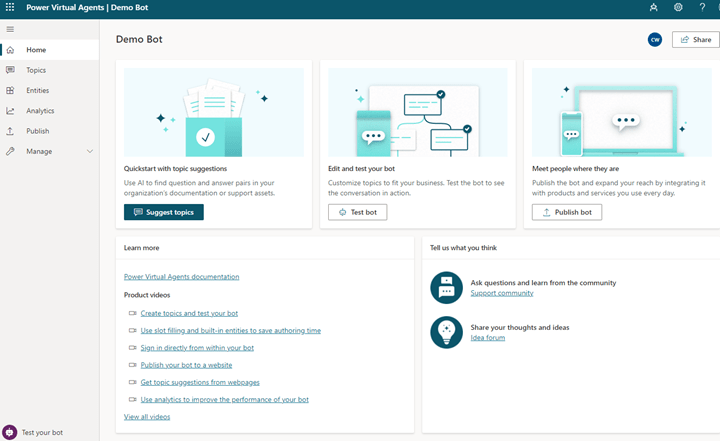Click the 'Learn more' section title
Viewport: 720px width, 441px height.
coord(141,248)
